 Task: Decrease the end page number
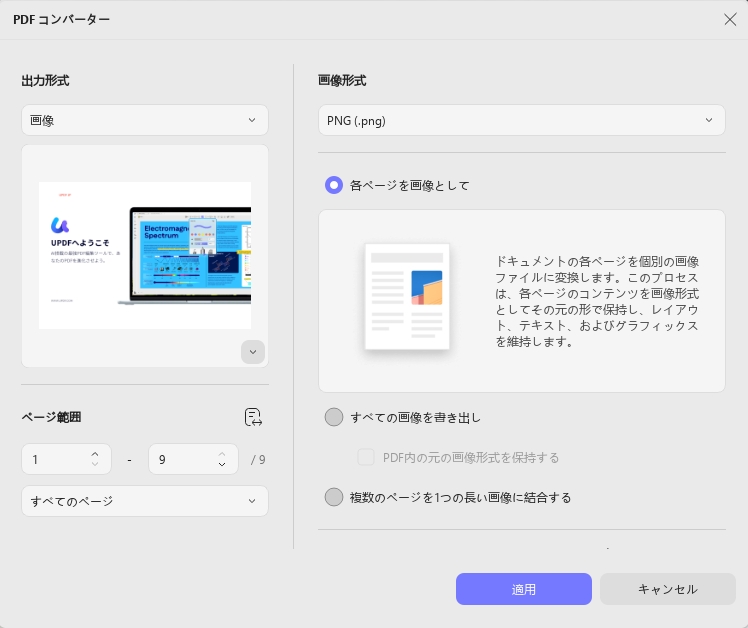coord(222,464)
